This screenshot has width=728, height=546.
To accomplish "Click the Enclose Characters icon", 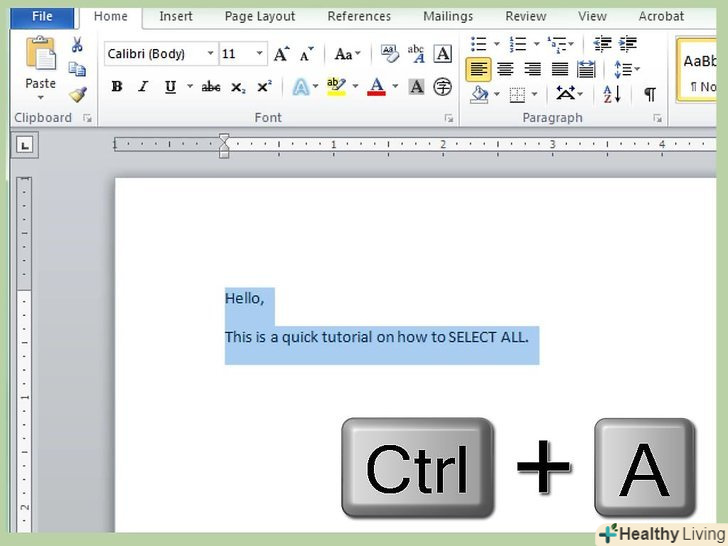I will [x=442, y=87].
